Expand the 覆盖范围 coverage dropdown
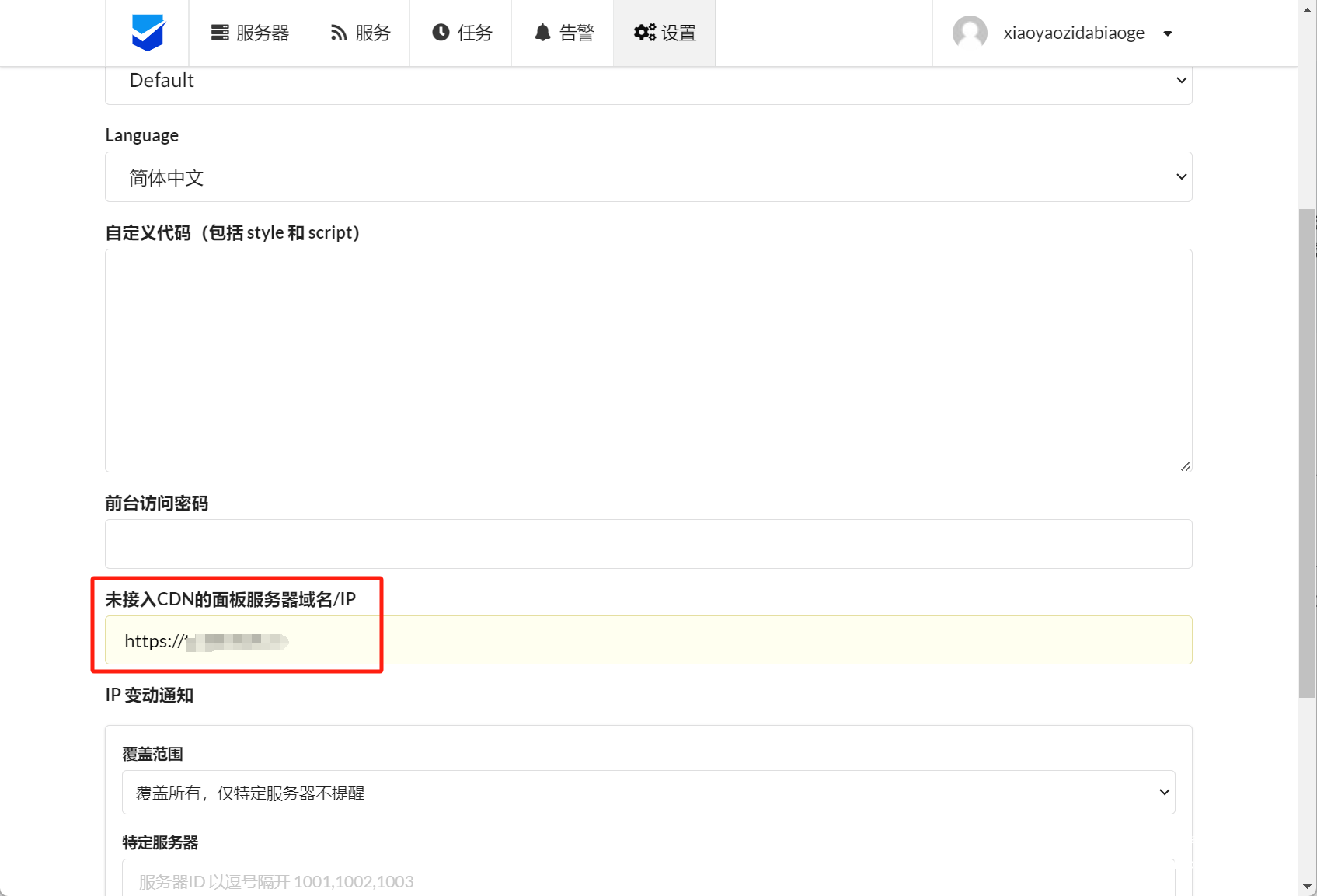This screenshot has height=896, width=1317. [648, 793]
